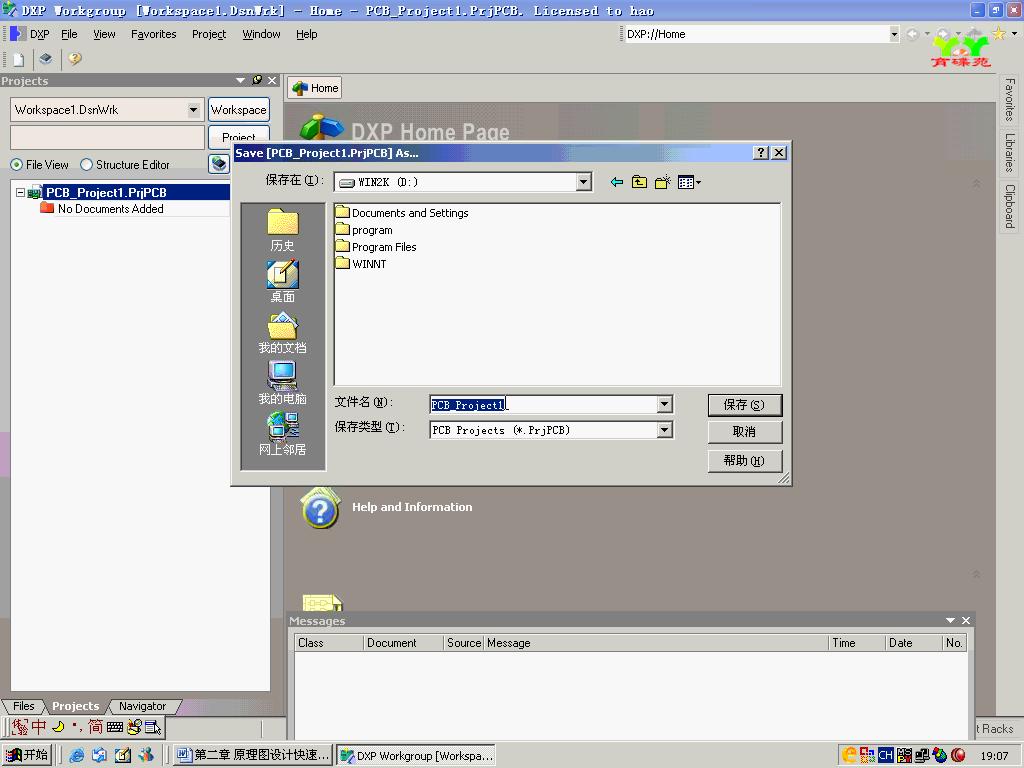
Task: Click the open project stack toolbar icon
Action: (x=46, y=59)
